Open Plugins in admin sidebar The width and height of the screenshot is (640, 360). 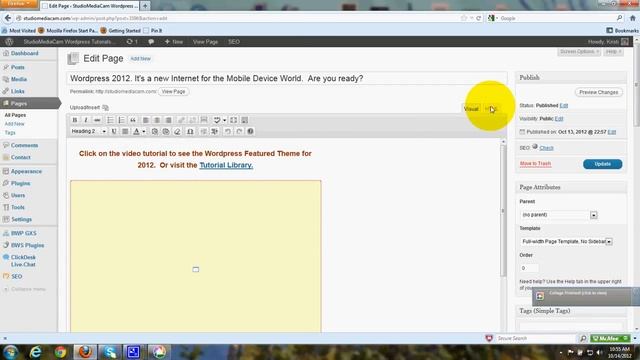tap(20, 183)
